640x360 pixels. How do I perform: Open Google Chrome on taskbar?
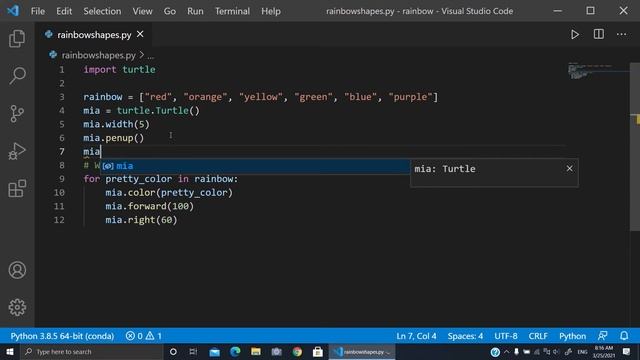(297, 351)
